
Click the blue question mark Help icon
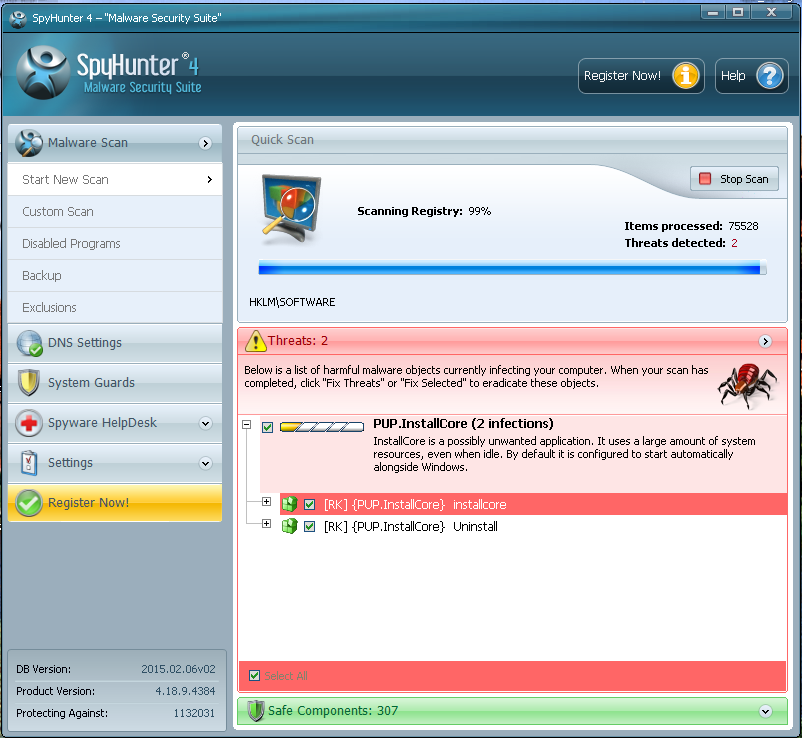pos(769,76)
